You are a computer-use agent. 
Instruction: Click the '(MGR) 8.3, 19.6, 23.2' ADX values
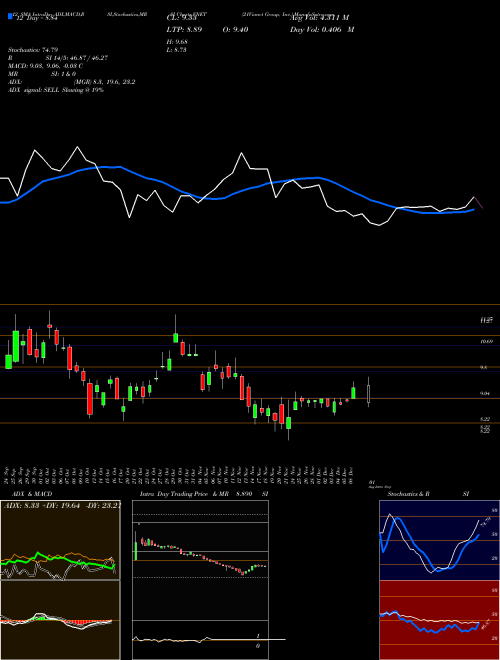pos(104,82)
